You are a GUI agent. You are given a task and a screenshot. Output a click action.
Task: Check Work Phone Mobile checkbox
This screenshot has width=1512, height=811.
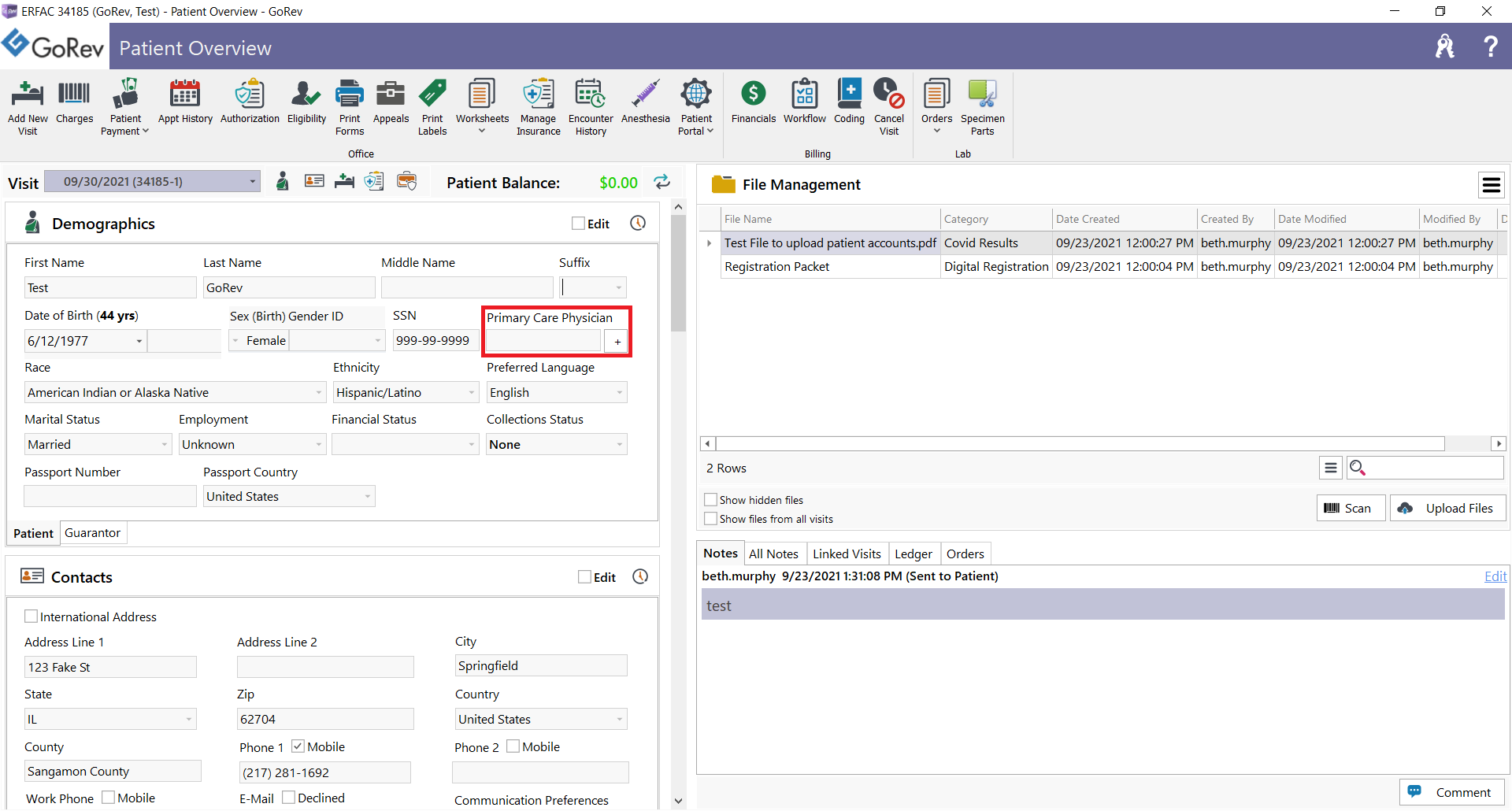(x=108, y=797)
